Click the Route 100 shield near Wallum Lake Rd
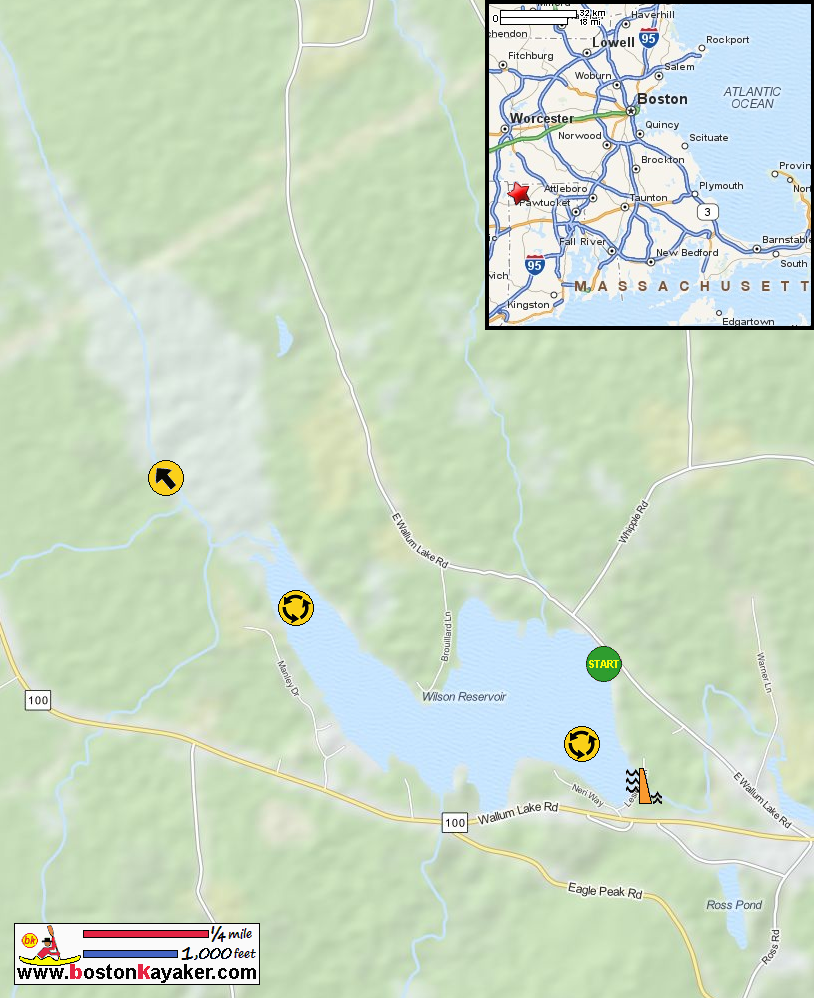The height and width of the screenshot is (998, 814). (x=455, y=823)
